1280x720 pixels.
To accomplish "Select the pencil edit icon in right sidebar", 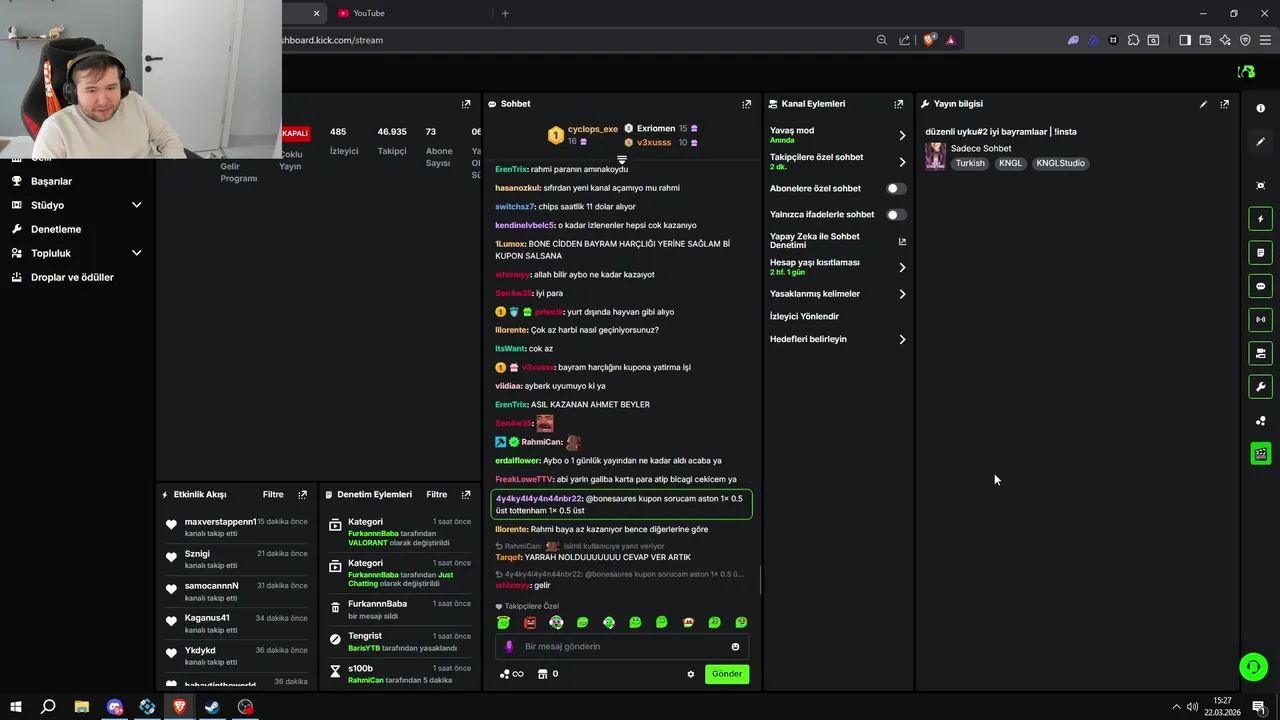I will tap(1260, 142).
